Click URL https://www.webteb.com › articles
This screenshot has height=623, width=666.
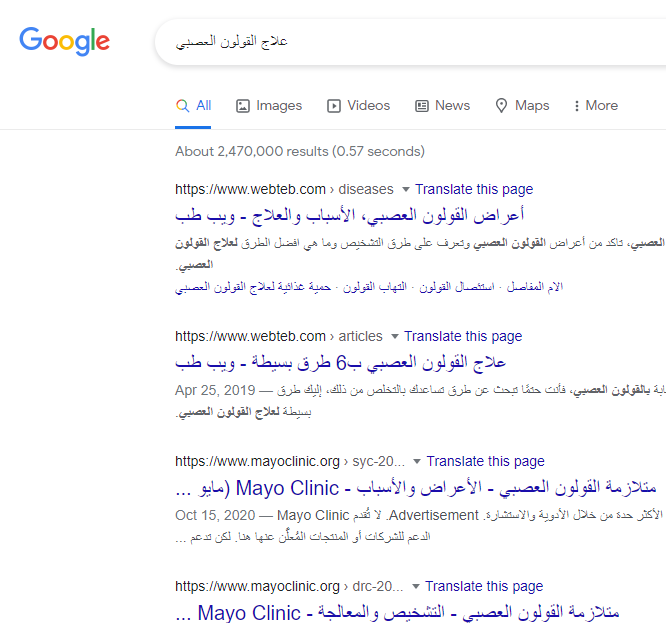point(279,336)
